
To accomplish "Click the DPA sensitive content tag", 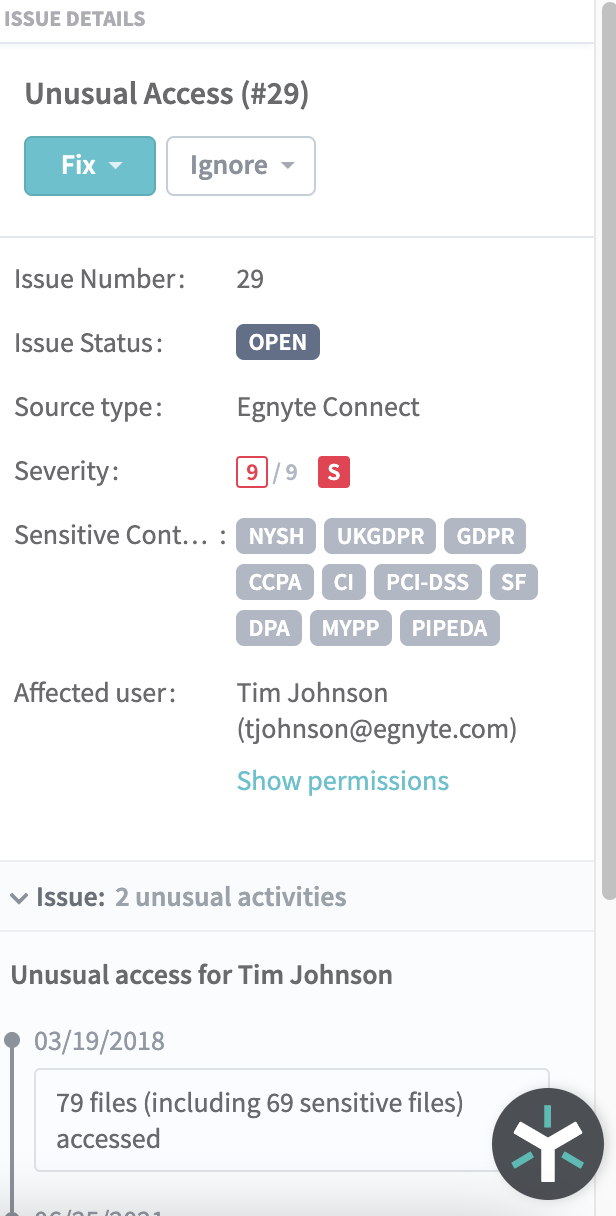I will 269,628.
